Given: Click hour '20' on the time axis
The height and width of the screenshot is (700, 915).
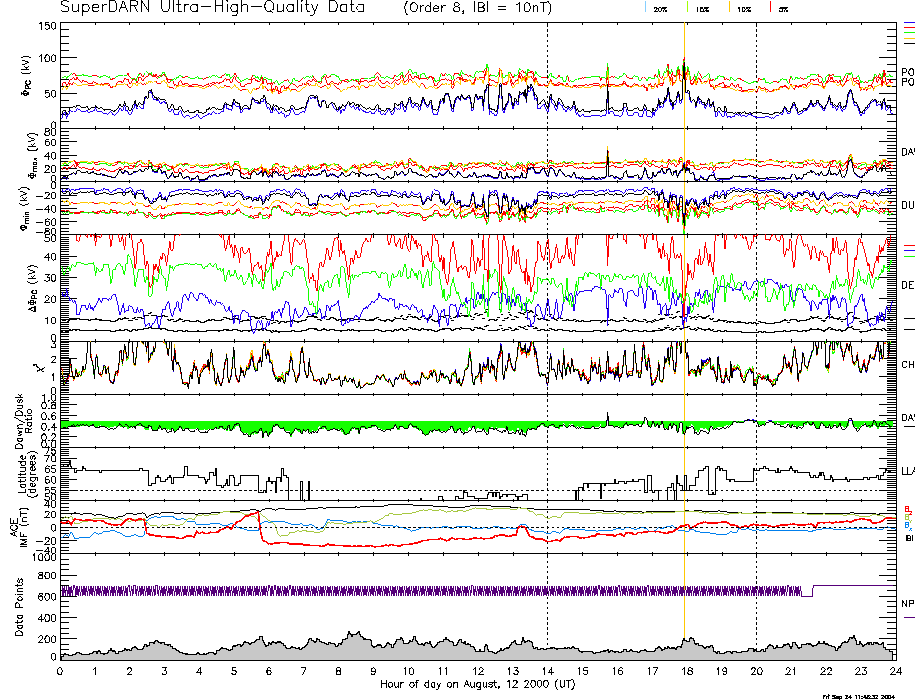Looking at the screenshot, I should [x=756, y=671].
